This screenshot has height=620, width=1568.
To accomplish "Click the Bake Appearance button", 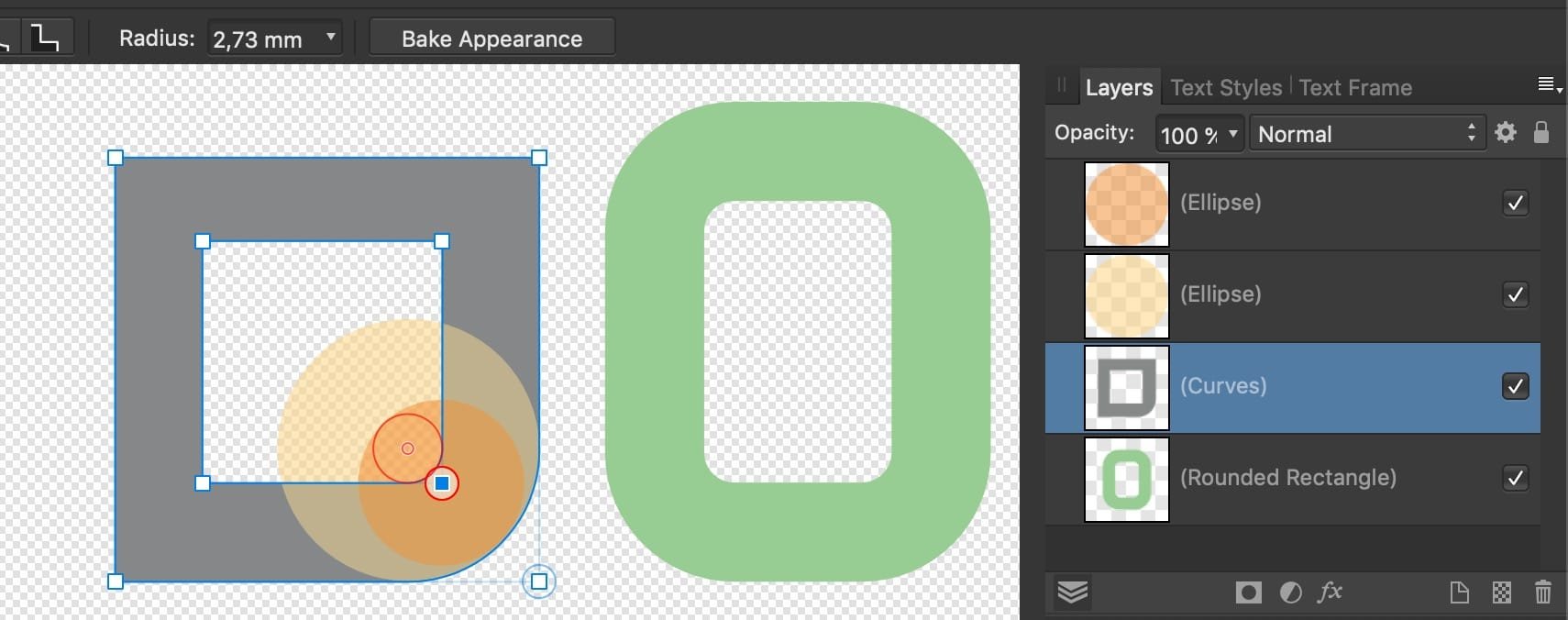I will pos(491,39).
